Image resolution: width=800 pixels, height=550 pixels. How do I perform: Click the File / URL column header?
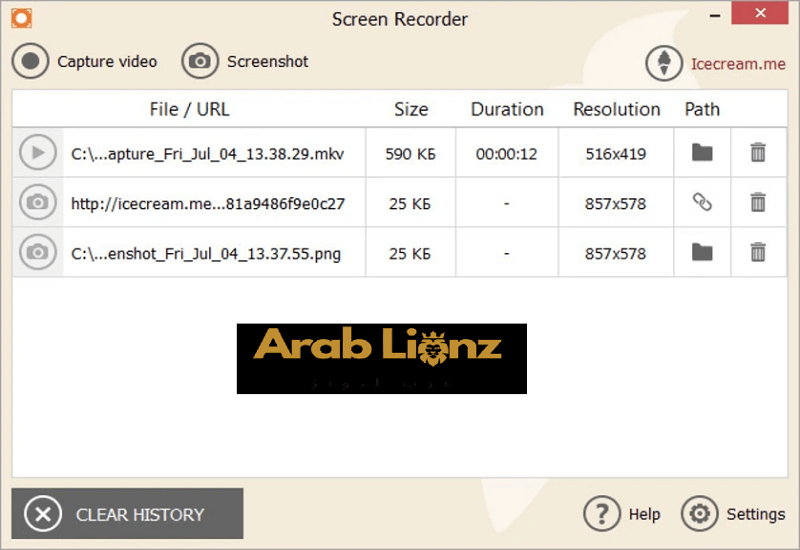pyautogui.click(x=189, y=109)
